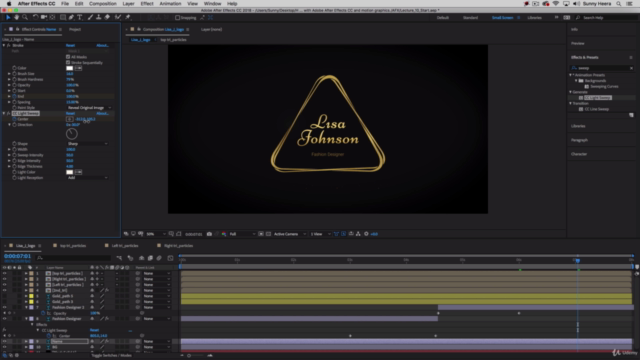
Task: Toggle visibility of the BG layer
Action: (4, 347)
